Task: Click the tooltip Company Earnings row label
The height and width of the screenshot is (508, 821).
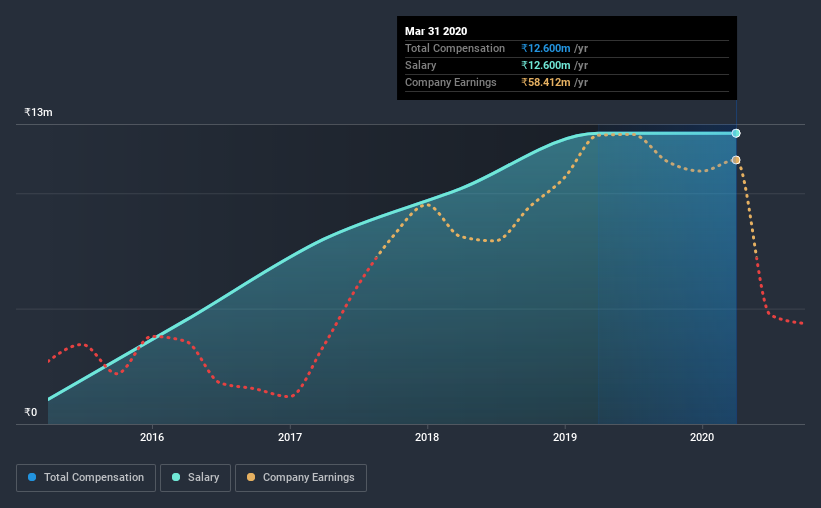Action: click(450, 82)
